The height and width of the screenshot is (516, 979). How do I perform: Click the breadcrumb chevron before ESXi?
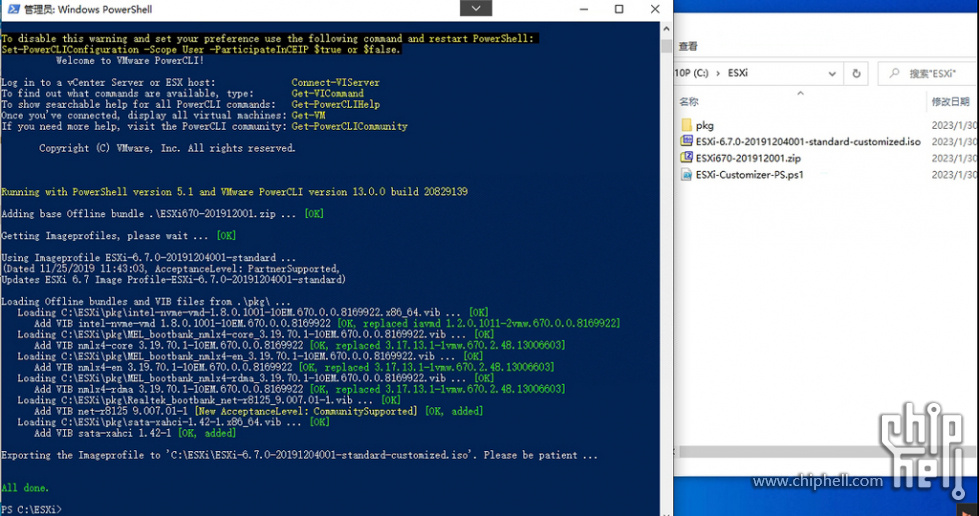[718, 73]
